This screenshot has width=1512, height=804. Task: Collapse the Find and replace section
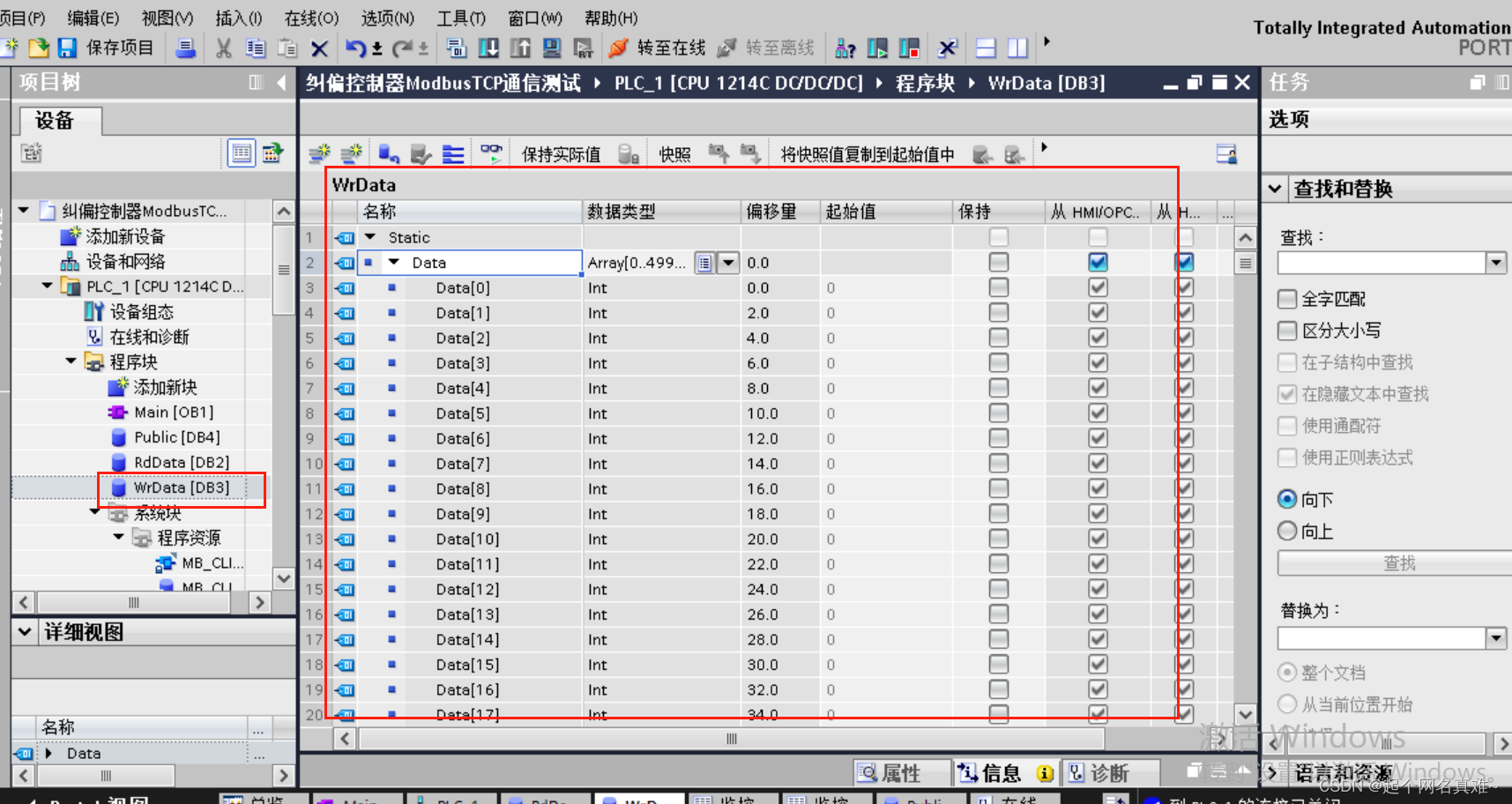(x=1275, y=189)
